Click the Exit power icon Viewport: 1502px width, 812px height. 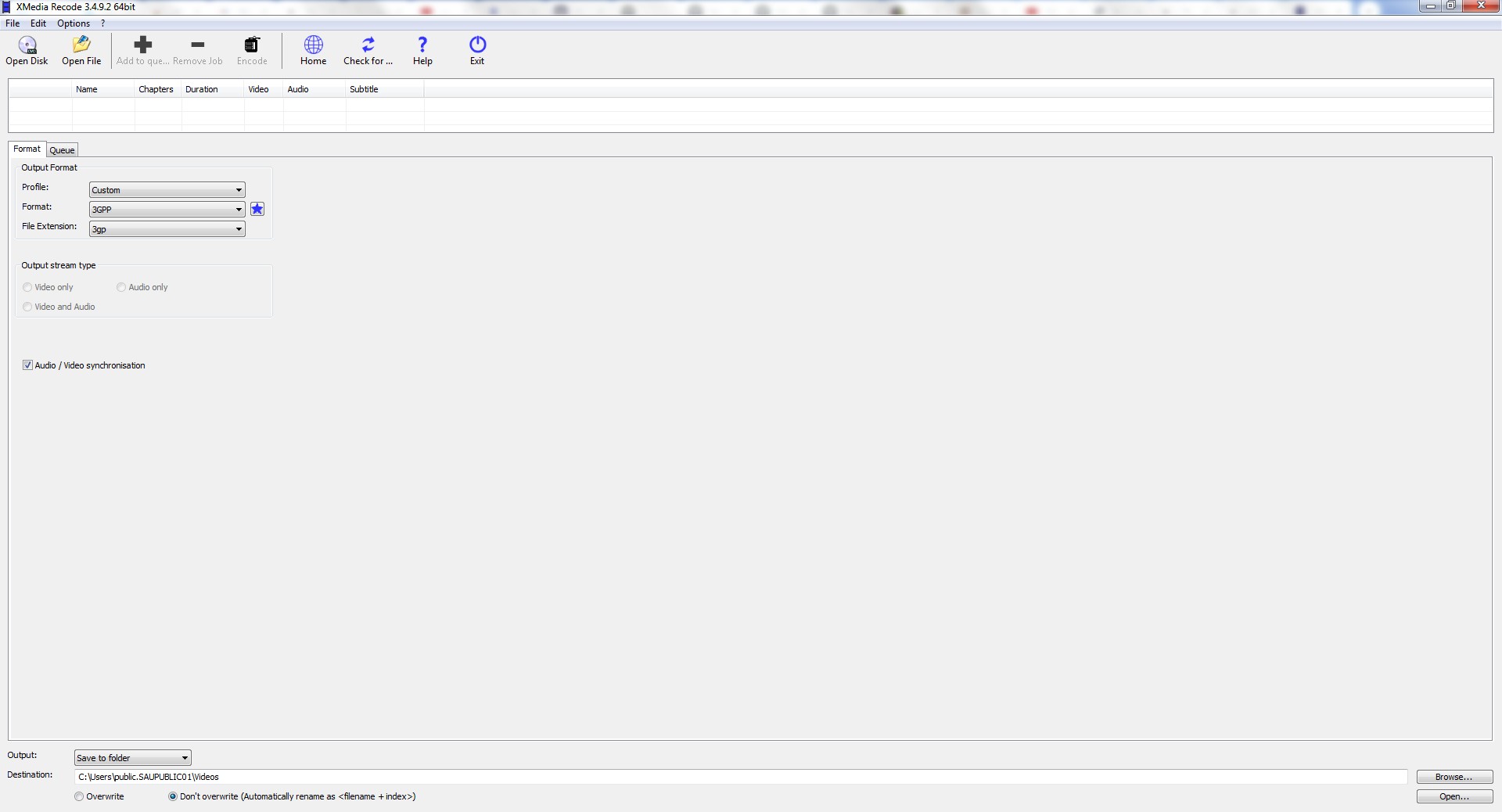(x=477, y=45)
